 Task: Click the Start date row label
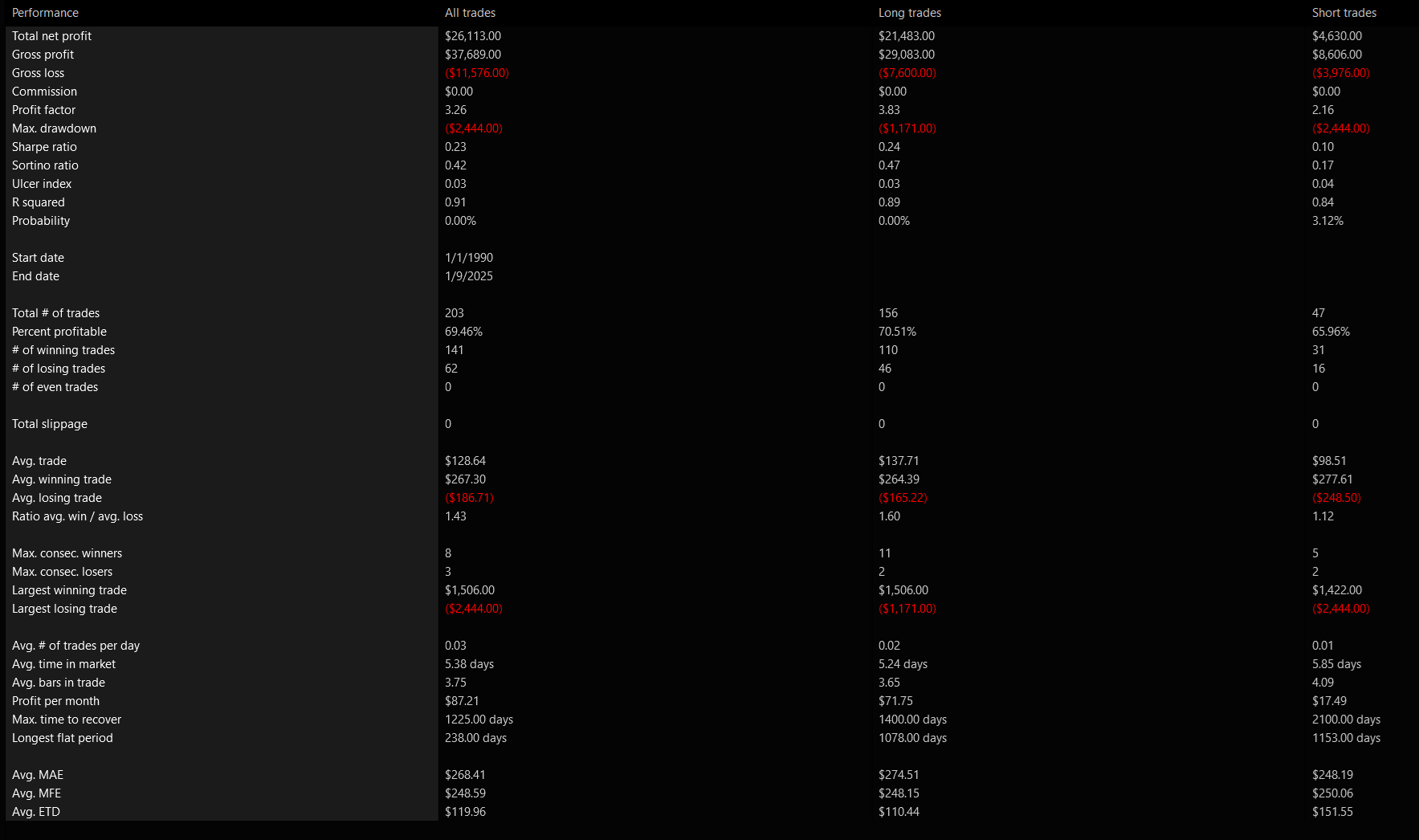(x=38, y=258)
